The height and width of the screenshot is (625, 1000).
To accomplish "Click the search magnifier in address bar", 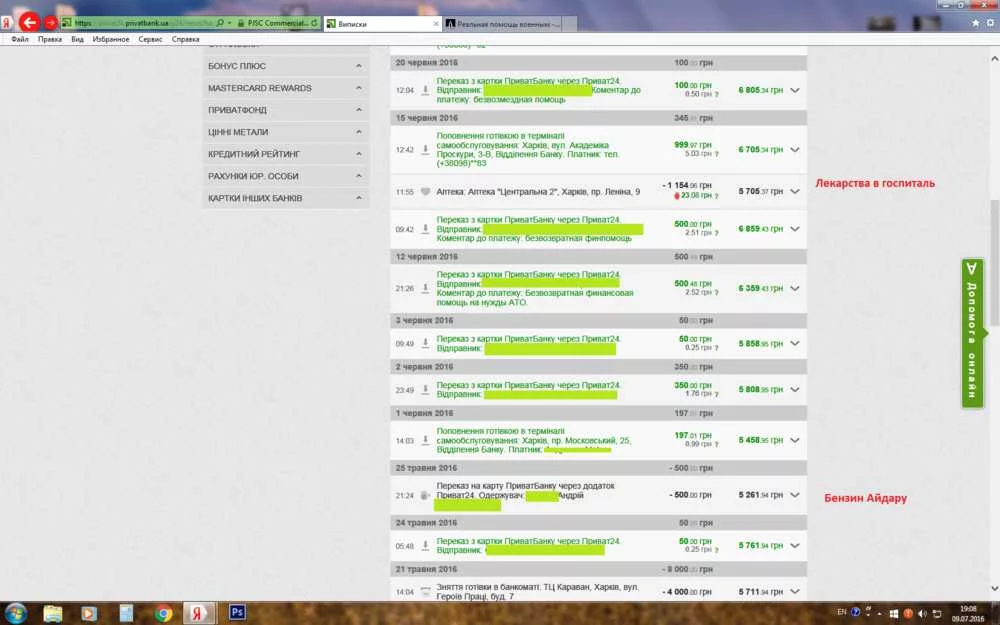I will tap(221, 23).
